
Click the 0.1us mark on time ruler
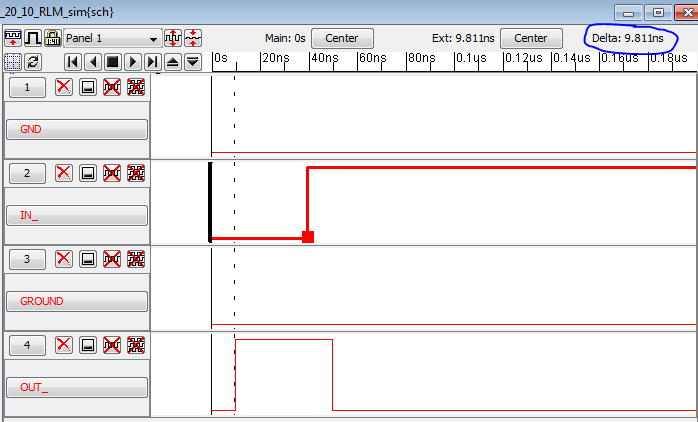(x=471, y=58)
